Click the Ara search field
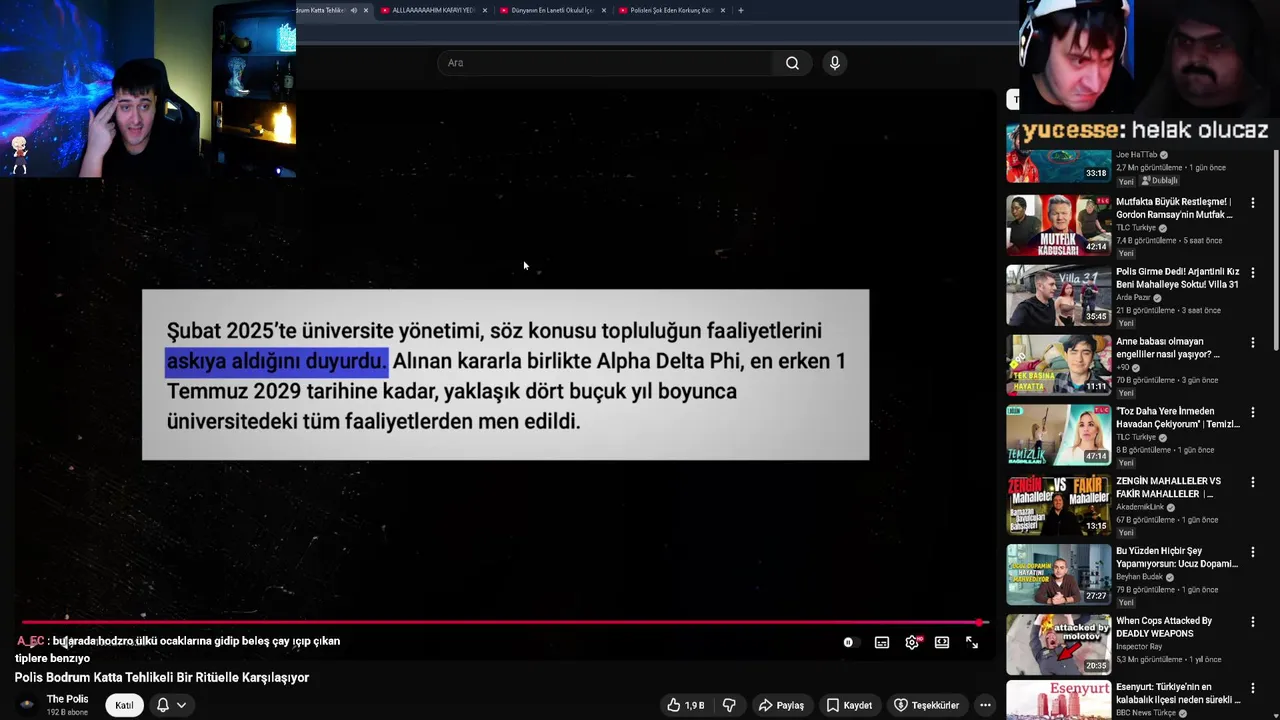Viewport: 1280px width, 720px height. point(604,63)
